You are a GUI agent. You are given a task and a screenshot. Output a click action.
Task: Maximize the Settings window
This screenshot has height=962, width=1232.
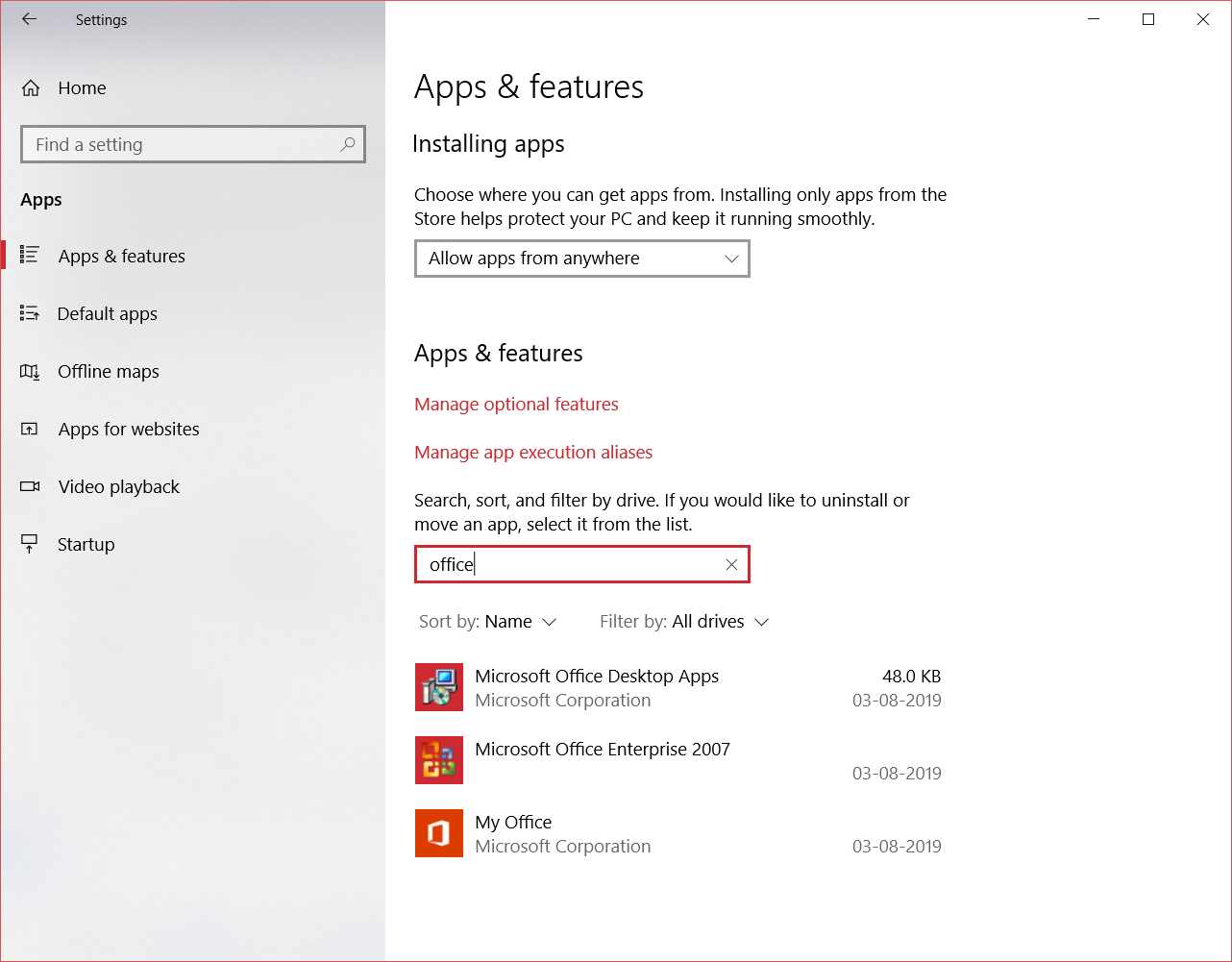click(x=1148, y=19)
